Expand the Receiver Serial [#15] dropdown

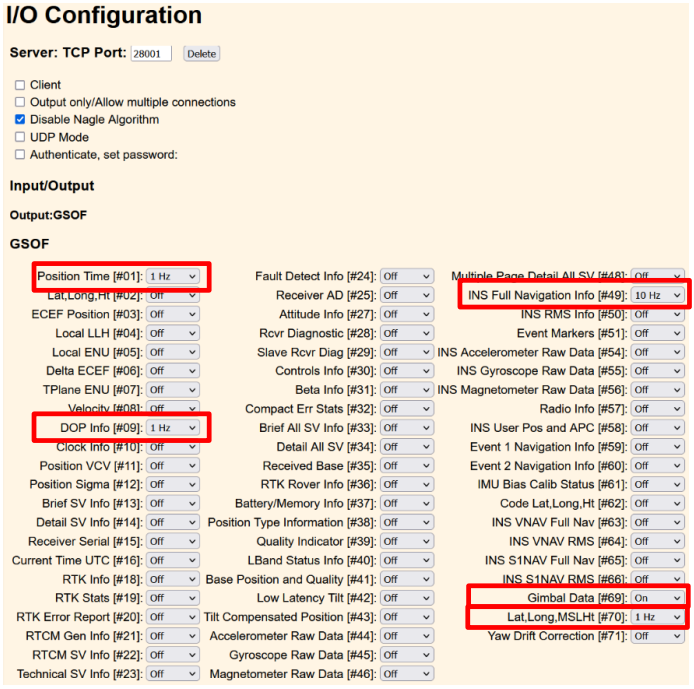173,541
